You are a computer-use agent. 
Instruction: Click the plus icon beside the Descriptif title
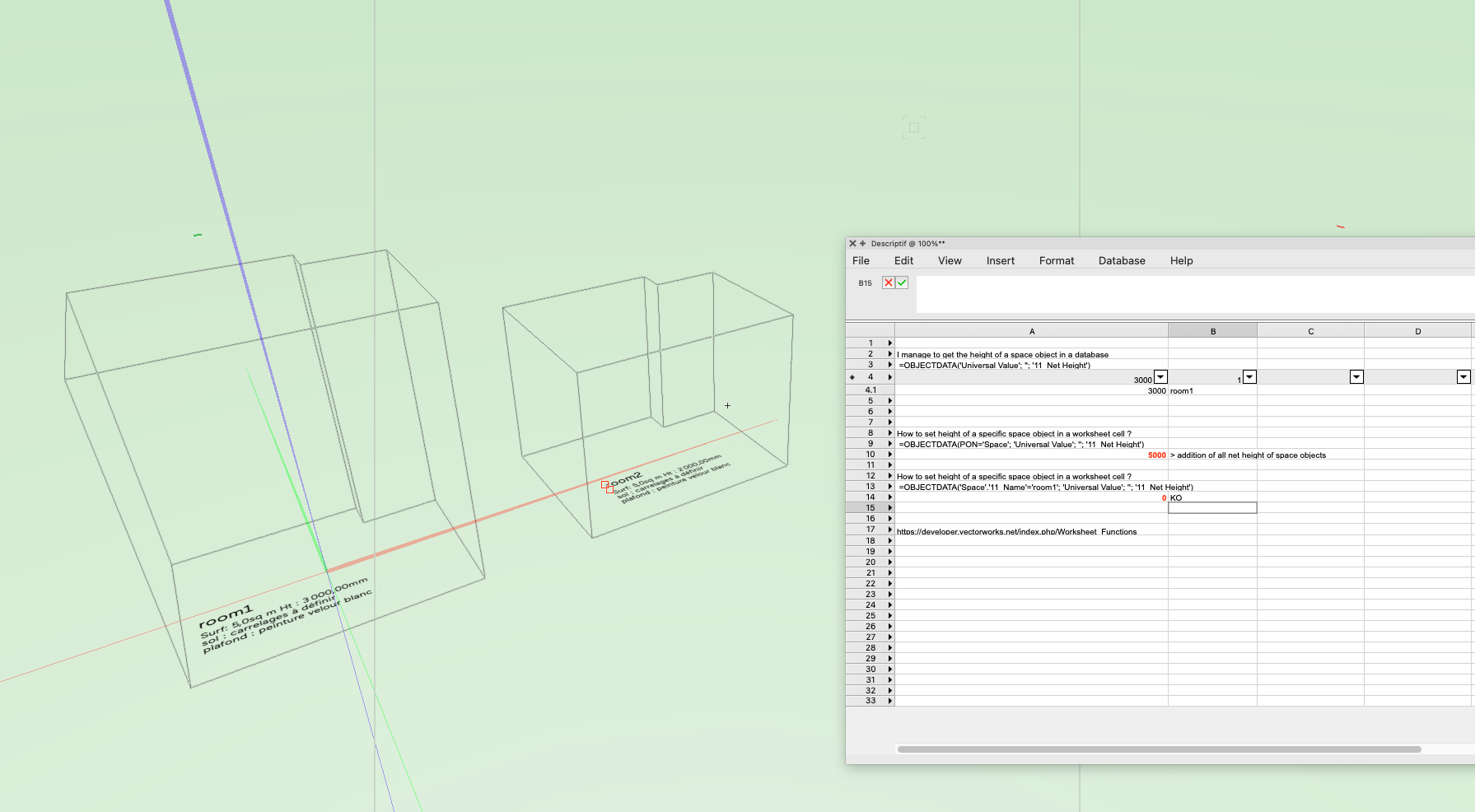(x=862, y=244)
